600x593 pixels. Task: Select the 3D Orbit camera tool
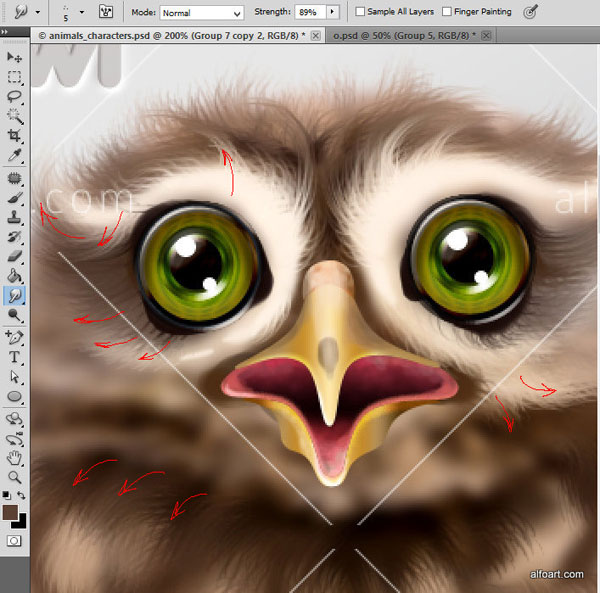15,439
